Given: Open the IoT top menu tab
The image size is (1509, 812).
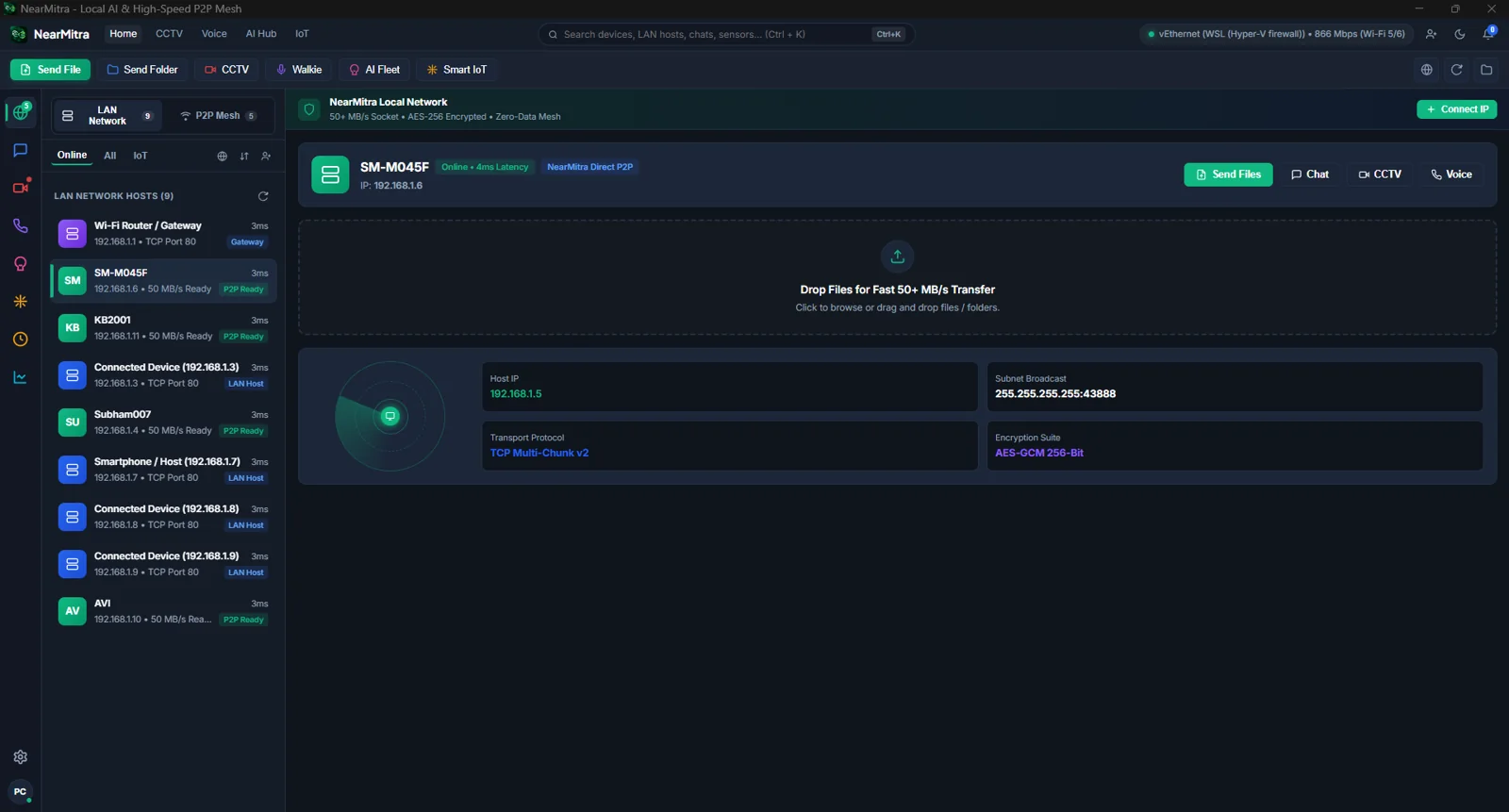Looking at the screenshot, I should [x=302, y=34].
